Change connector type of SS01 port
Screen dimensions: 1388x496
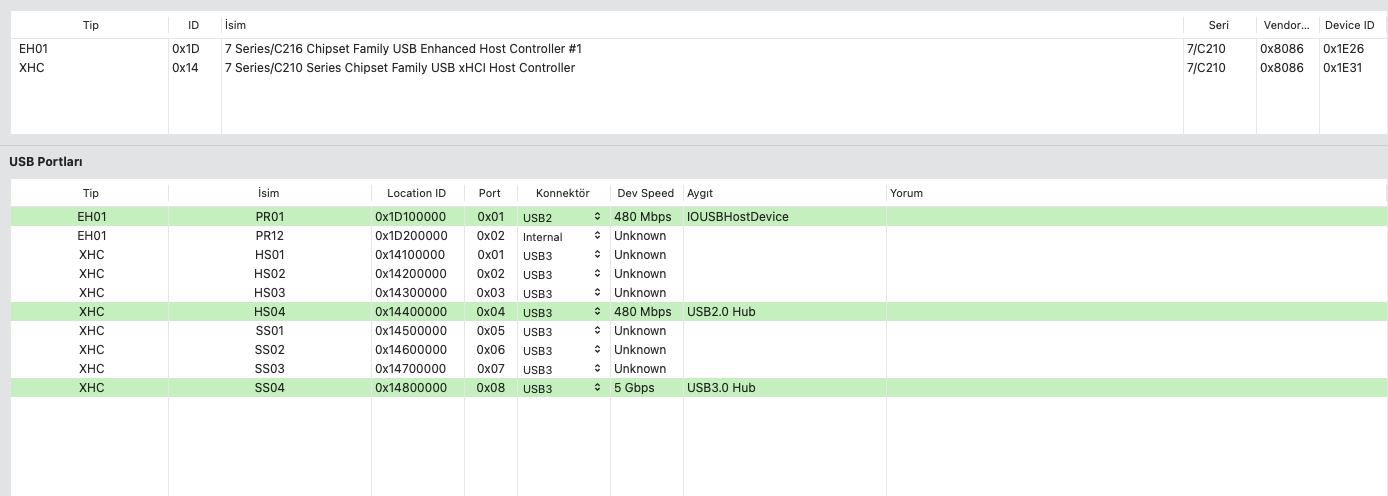[x=562, y=331]
